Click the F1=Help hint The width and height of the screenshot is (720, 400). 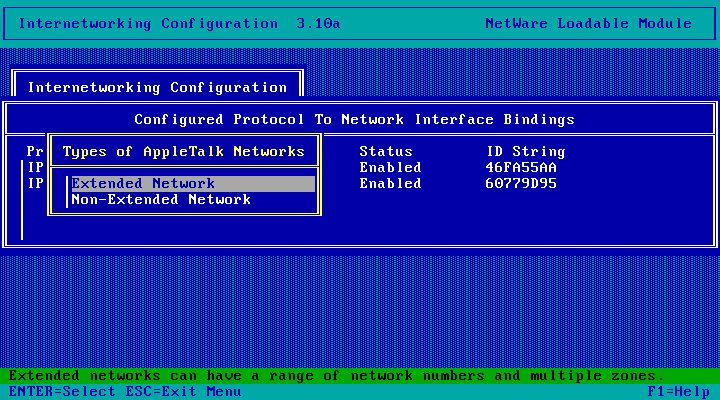678,392
